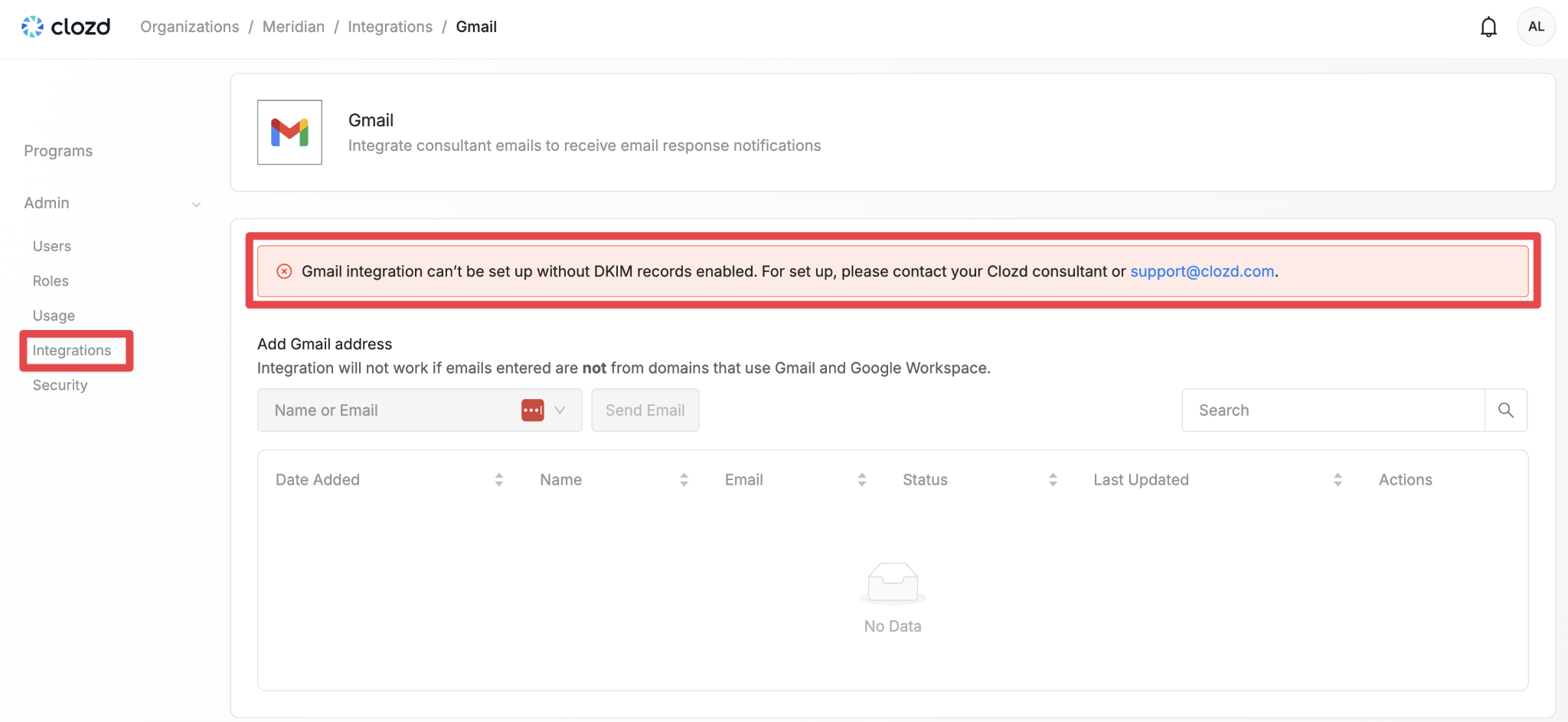The height and width of the screenshot is (722, 1568).
Task: Sort by Email column arrows
Action: [x=861, y=480]
